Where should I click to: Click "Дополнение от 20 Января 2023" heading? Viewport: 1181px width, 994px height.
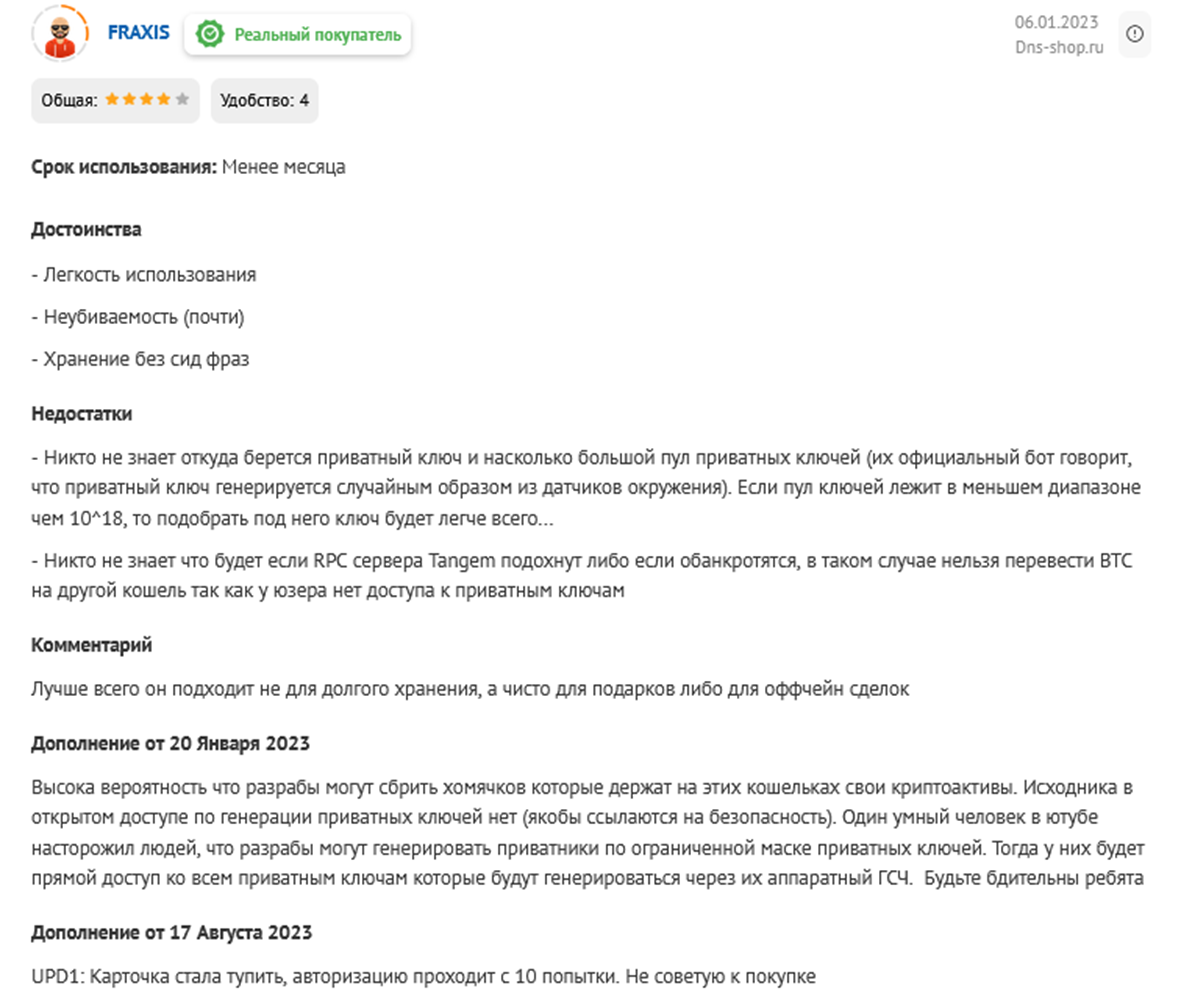click(171, 743)
